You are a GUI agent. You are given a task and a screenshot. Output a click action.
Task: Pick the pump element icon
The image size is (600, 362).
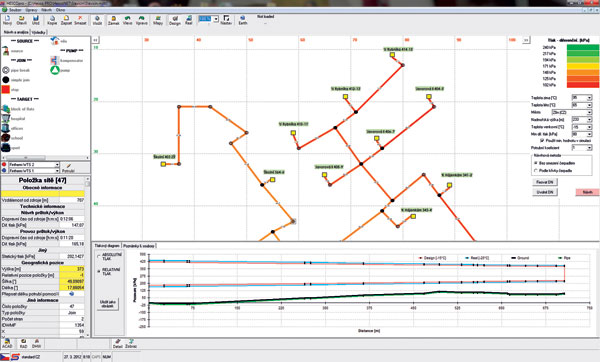[x=55, y=70]
